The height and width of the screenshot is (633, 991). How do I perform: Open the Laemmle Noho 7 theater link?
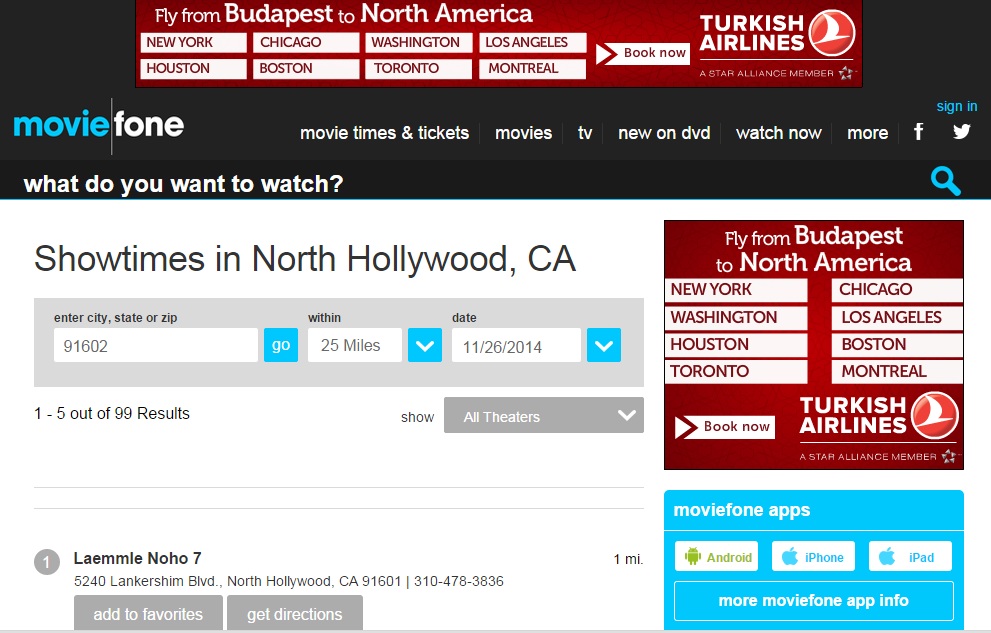(x=137, y=558)
